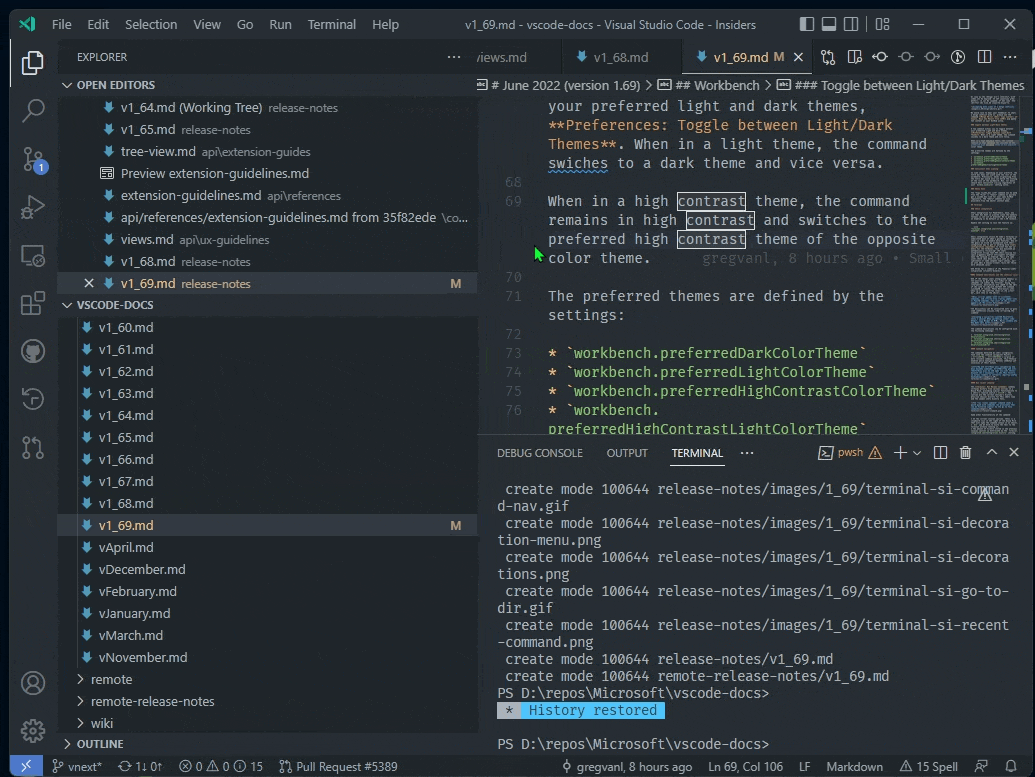Screen dimensions: 1035x777
Task: Open the Timeline history view icon
Action: 32,399
